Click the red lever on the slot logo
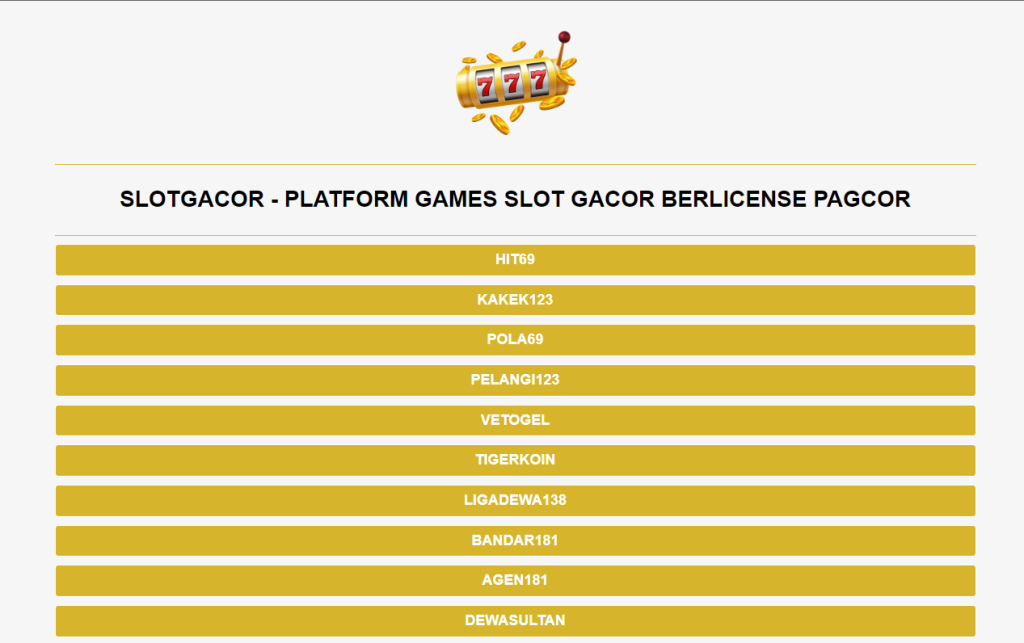 coord(564,35)
